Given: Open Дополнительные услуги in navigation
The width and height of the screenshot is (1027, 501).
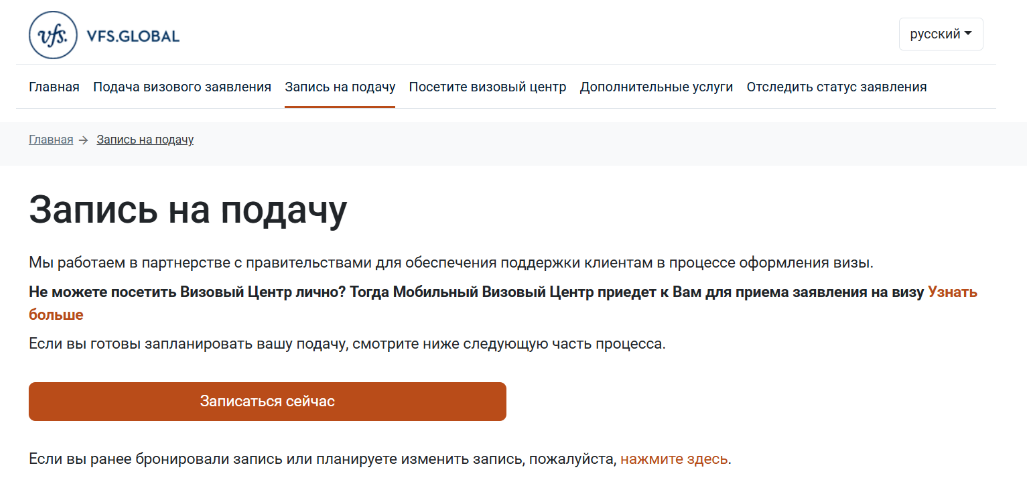Looking at the screenshot, I should coord(656,86).
